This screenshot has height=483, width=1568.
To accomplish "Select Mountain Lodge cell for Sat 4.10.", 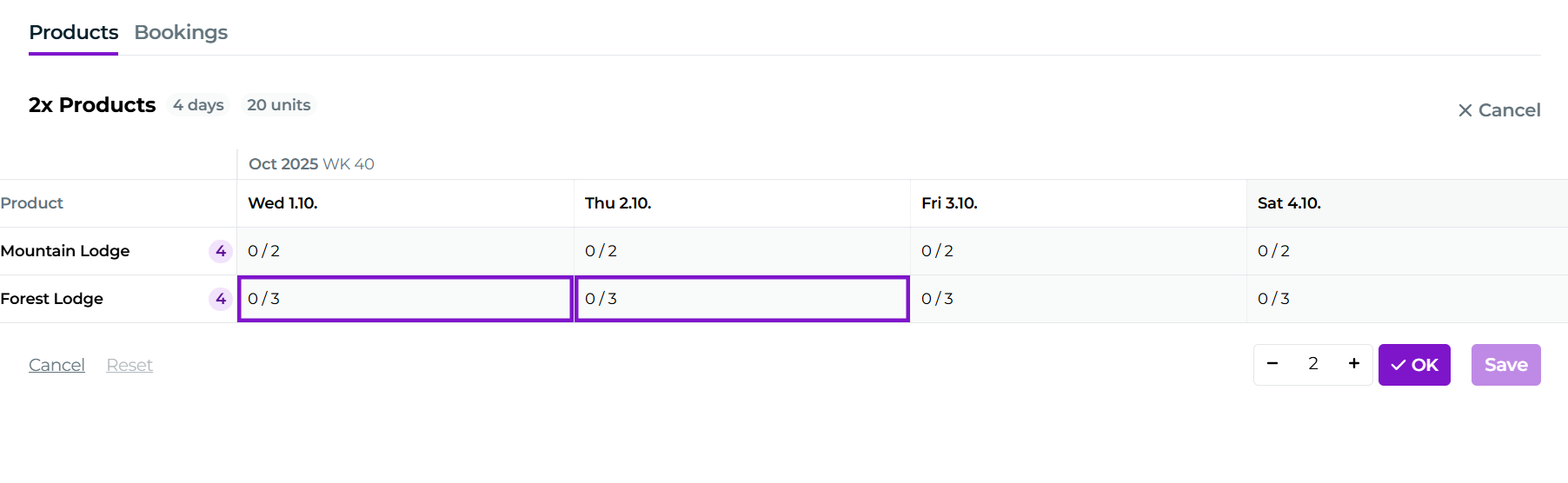I will click(x=1406, y=251).
